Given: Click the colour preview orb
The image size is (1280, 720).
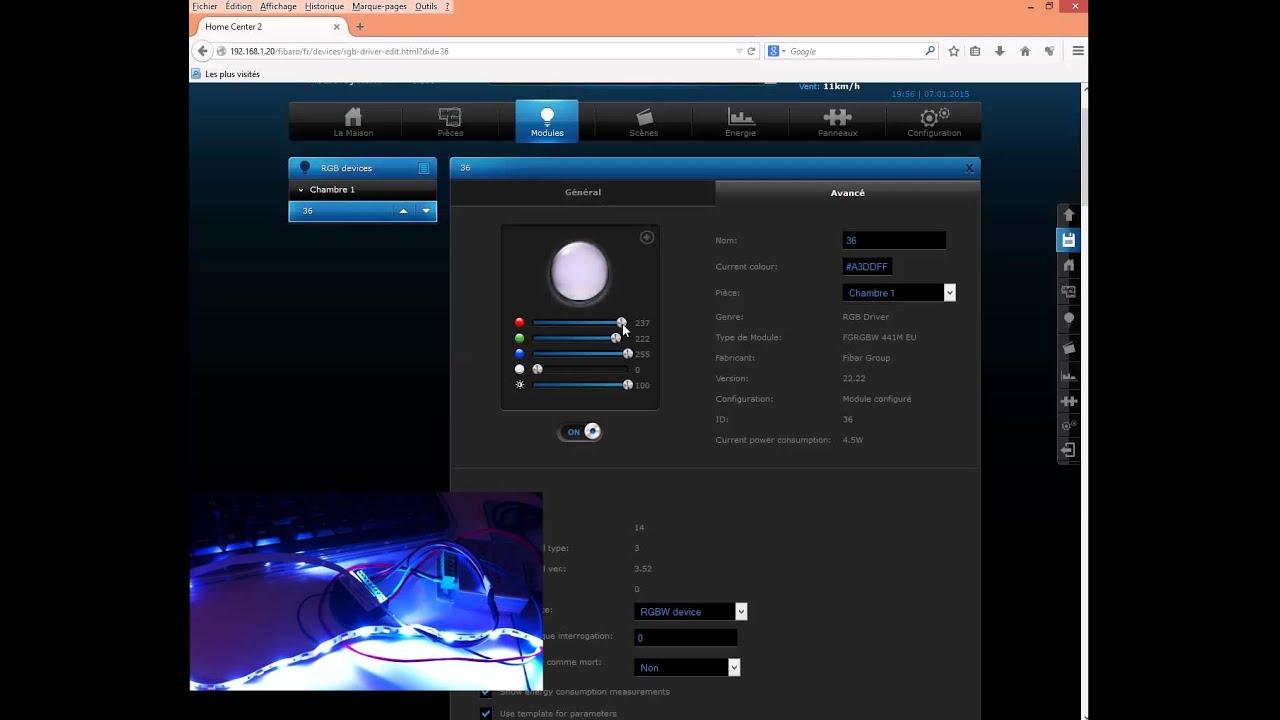Looking at the screenshot, I should click(x=579, y=271).
